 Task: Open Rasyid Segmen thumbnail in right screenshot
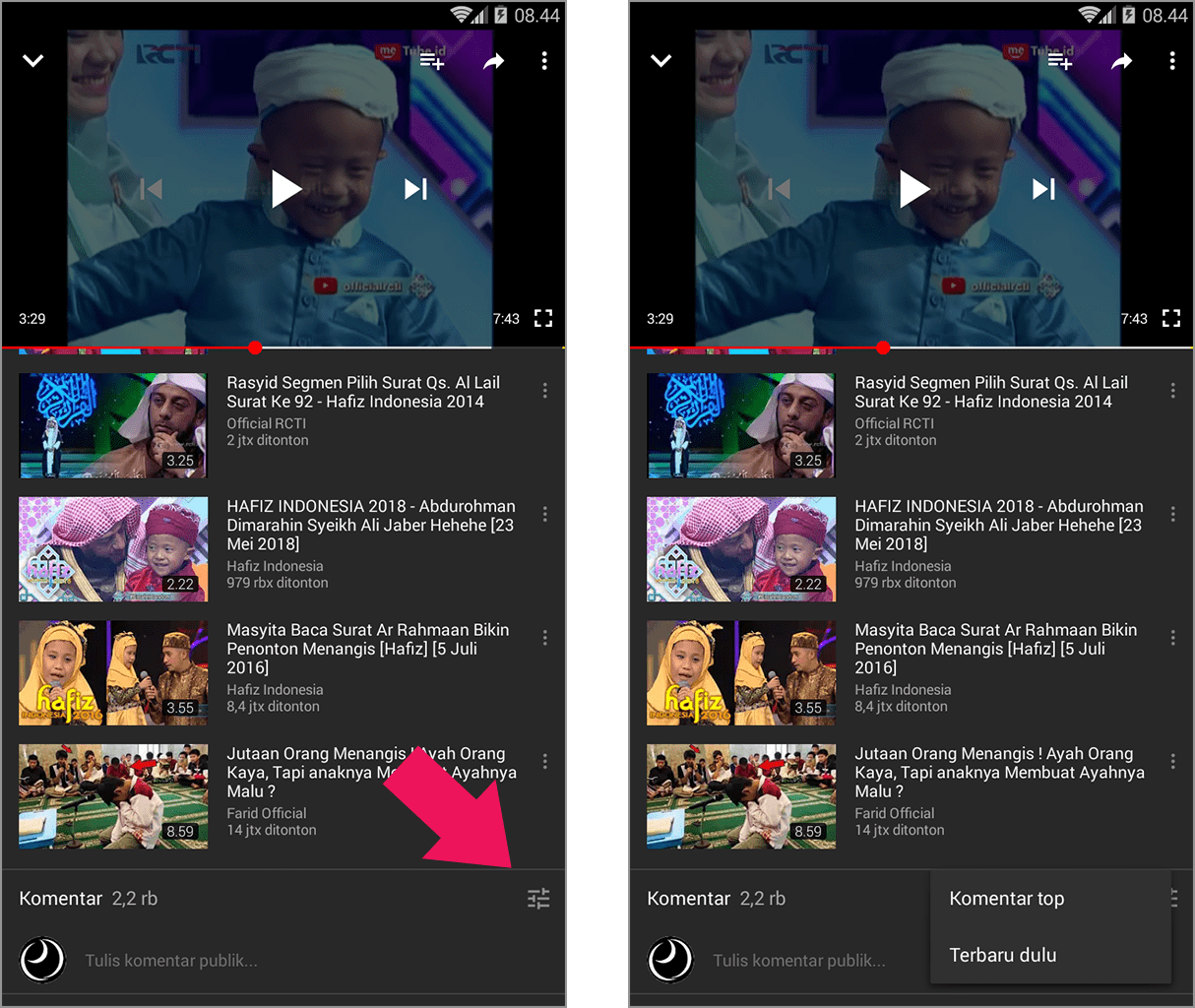741,425
